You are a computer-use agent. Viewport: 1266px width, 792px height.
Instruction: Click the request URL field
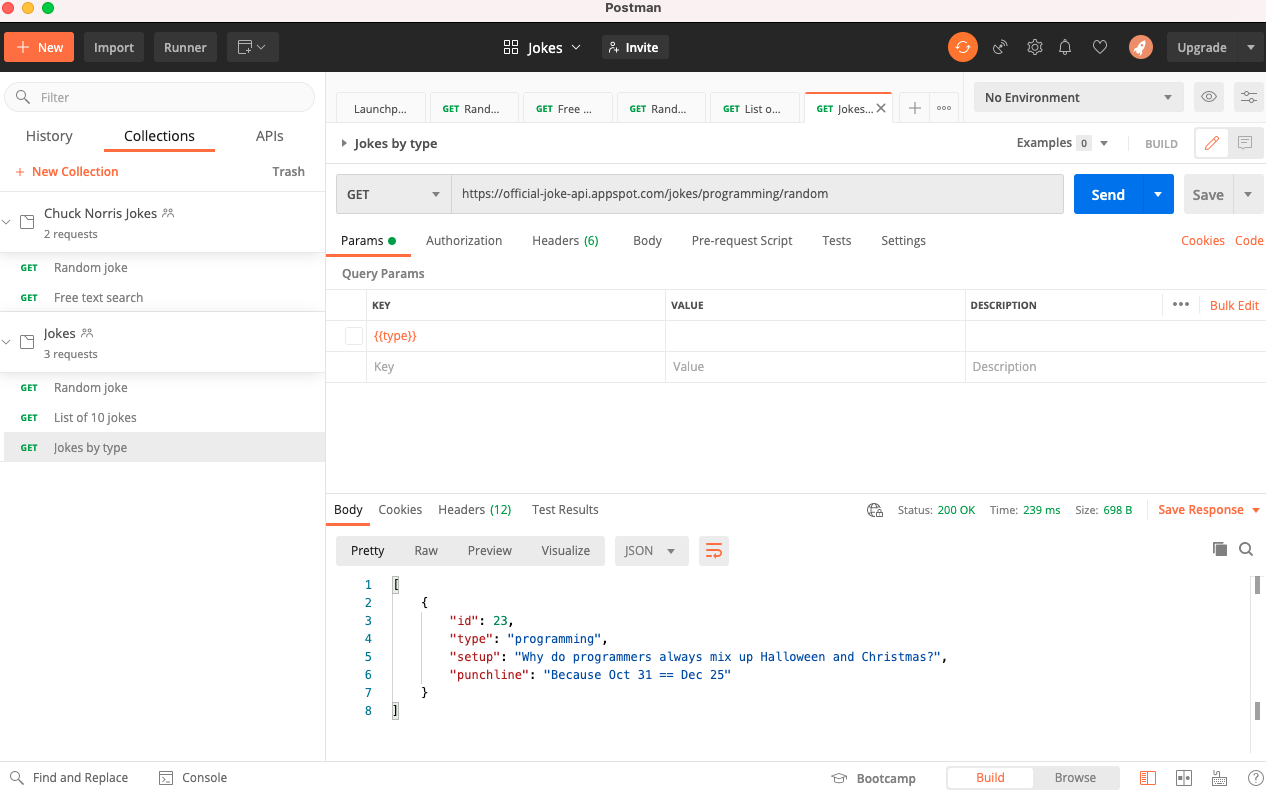[x=757, y=194]
